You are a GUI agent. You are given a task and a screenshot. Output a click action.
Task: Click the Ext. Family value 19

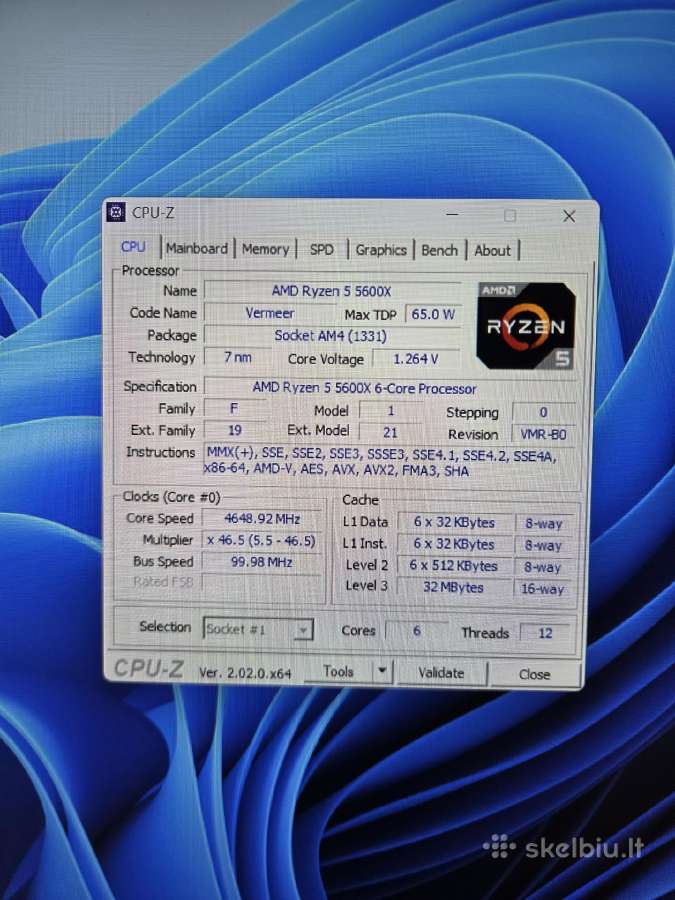235,430
